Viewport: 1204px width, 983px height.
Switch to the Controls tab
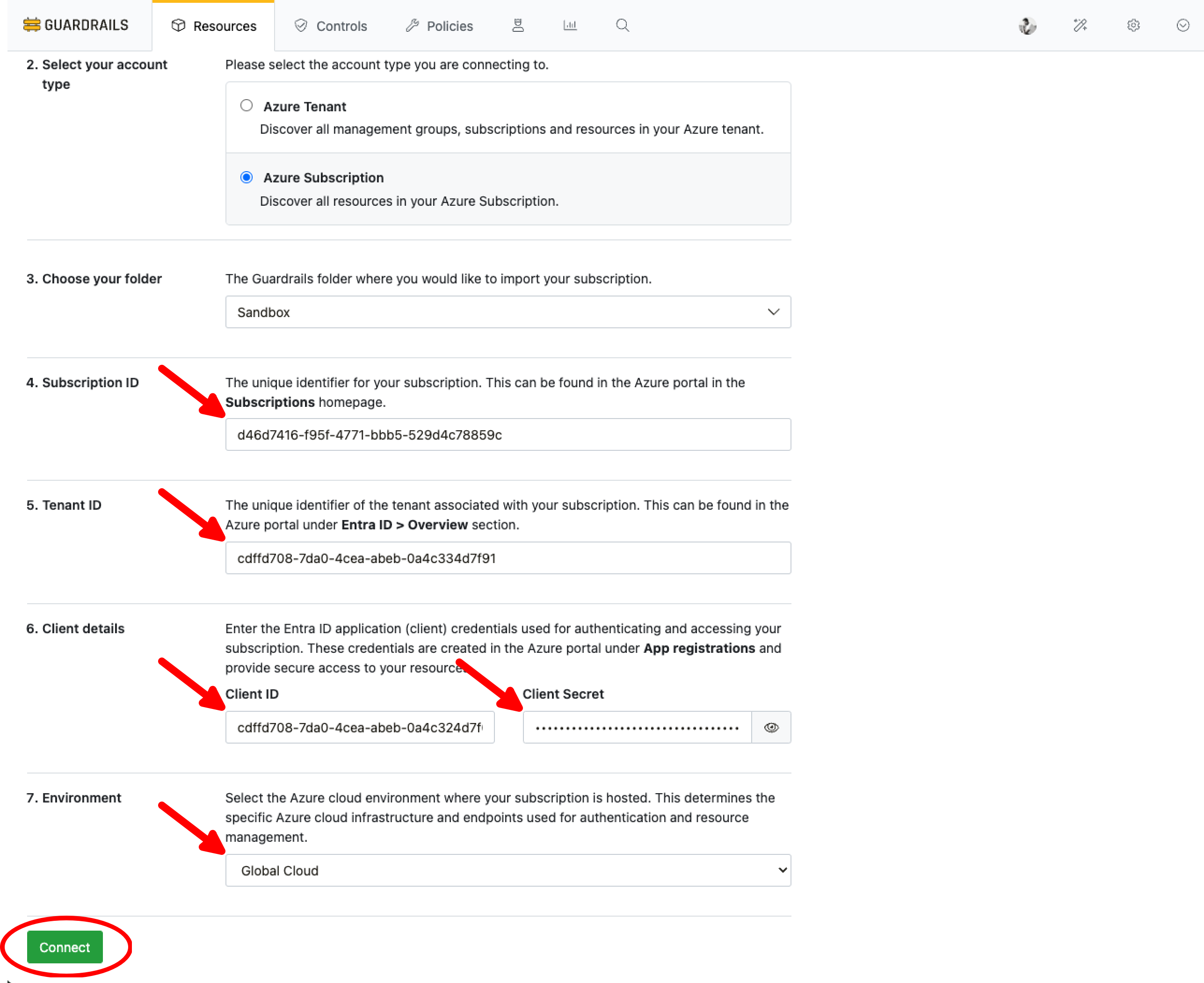tap(331, 26)
